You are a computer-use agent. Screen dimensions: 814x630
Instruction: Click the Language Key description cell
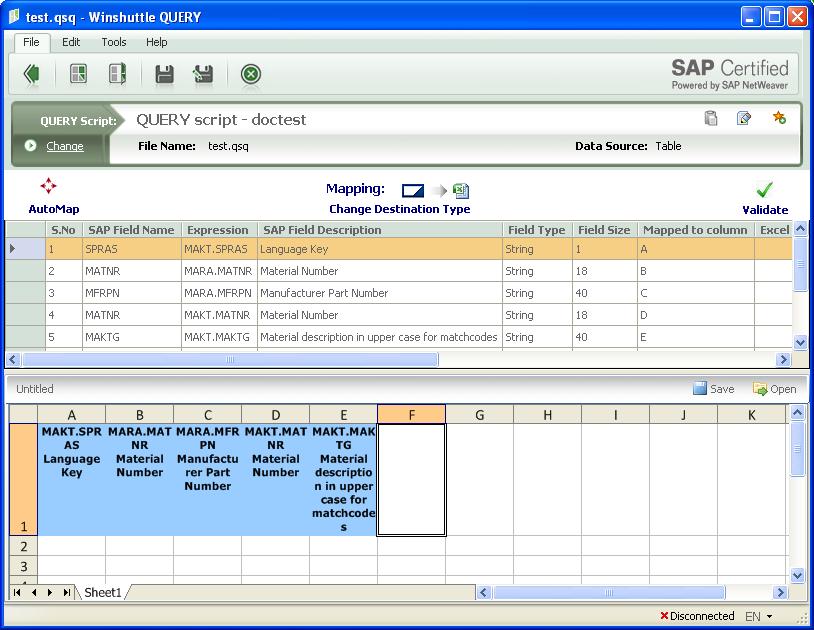pyautogui.click(x=379, y=249)
